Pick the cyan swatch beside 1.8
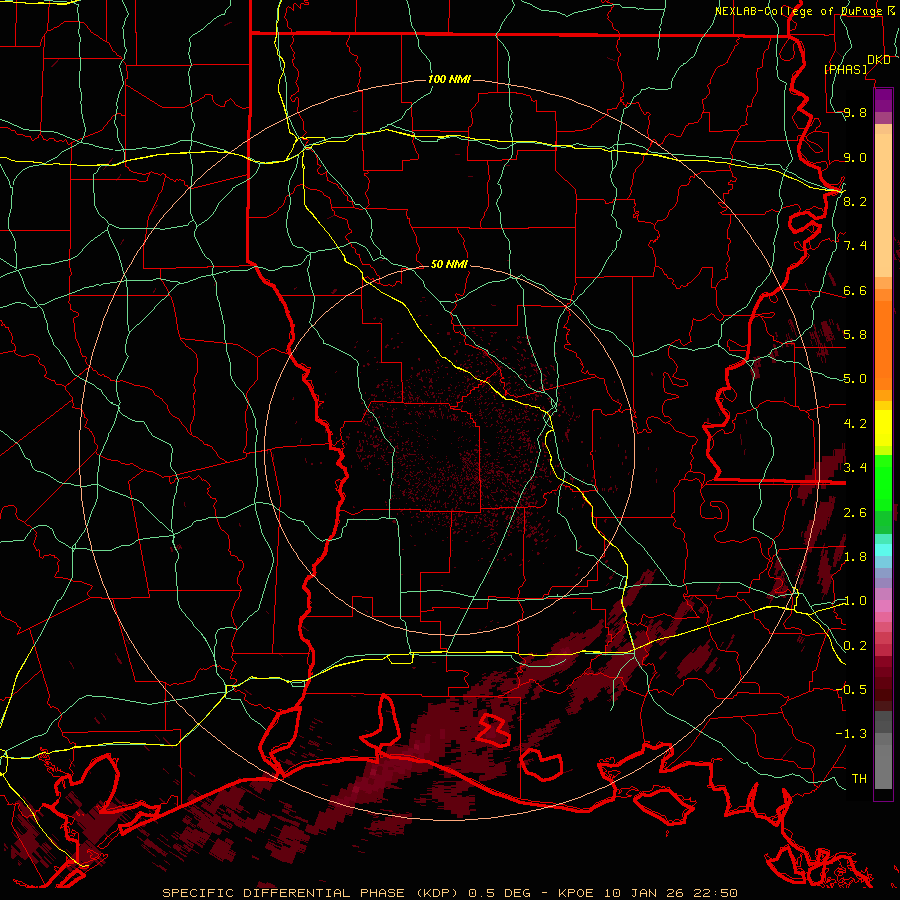Screen dimensions: 900x900 coord(883,549)
